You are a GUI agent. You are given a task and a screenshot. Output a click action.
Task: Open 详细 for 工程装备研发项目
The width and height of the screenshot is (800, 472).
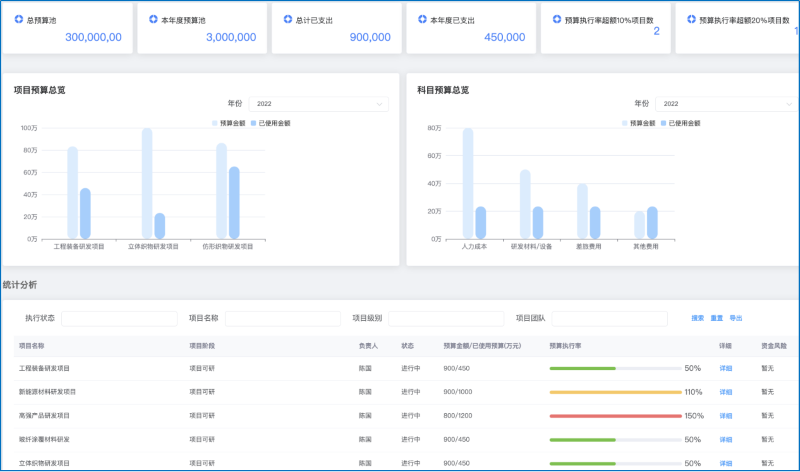[x=726, y=368]
